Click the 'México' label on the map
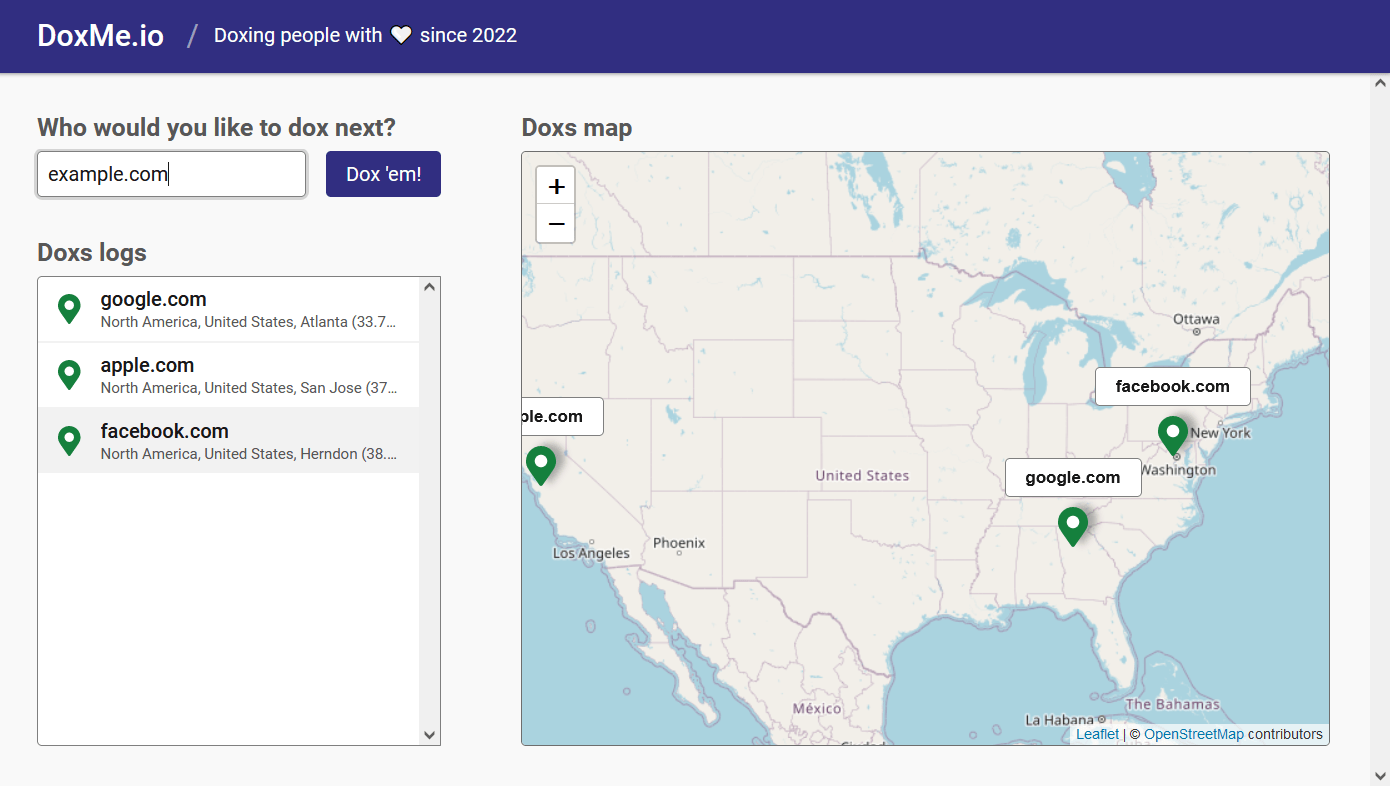Viewport: 1390px width, 786px height. (818, 708)
